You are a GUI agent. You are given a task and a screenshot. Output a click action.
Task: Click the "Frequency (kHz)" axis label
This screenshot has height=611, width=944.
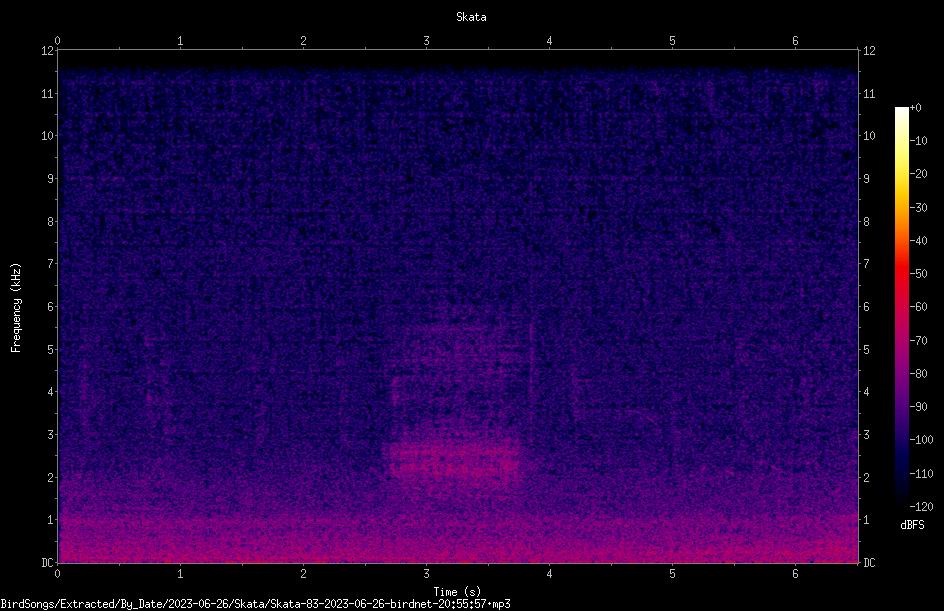coord(16,308)
